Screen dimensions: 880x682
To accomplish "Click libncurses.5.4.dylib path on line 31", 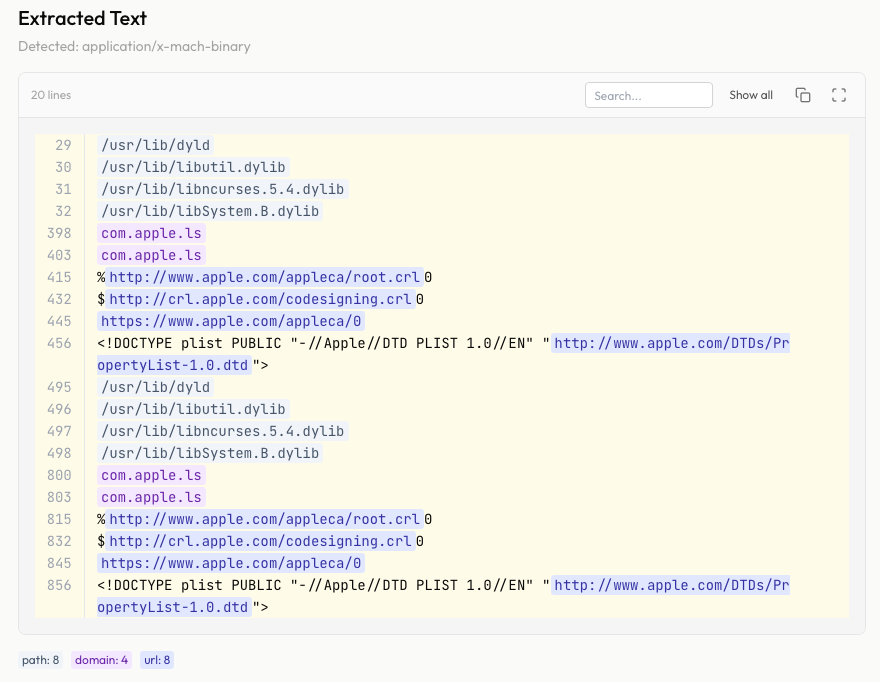I will click(x=222, y=189).
